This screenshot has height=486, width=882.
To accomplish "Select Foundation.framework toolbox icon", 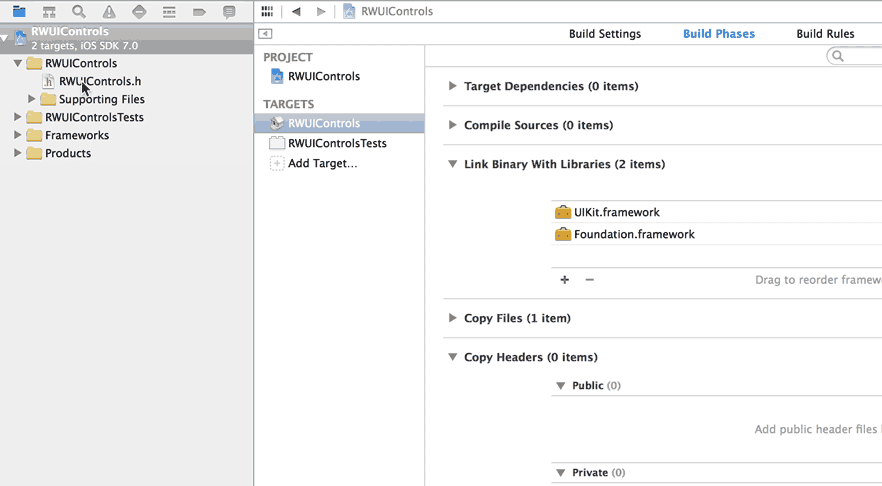I will coord(562,234).
